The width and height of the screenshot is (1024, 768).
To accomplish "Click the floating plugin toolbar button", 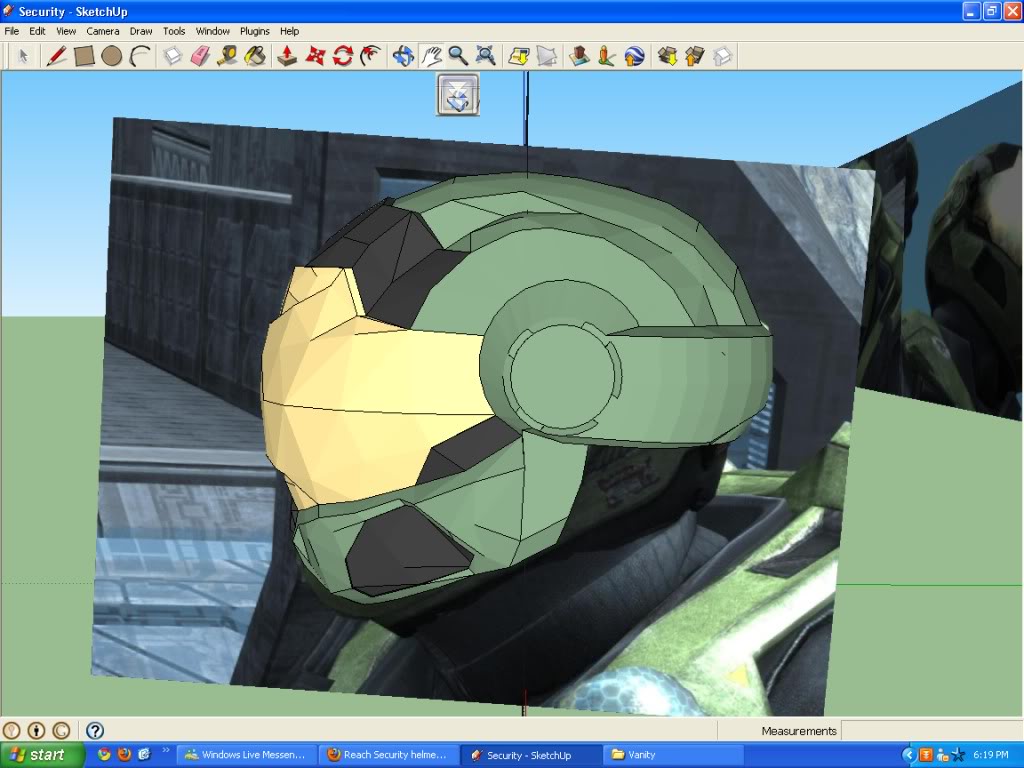I will [x=458, y=95].
